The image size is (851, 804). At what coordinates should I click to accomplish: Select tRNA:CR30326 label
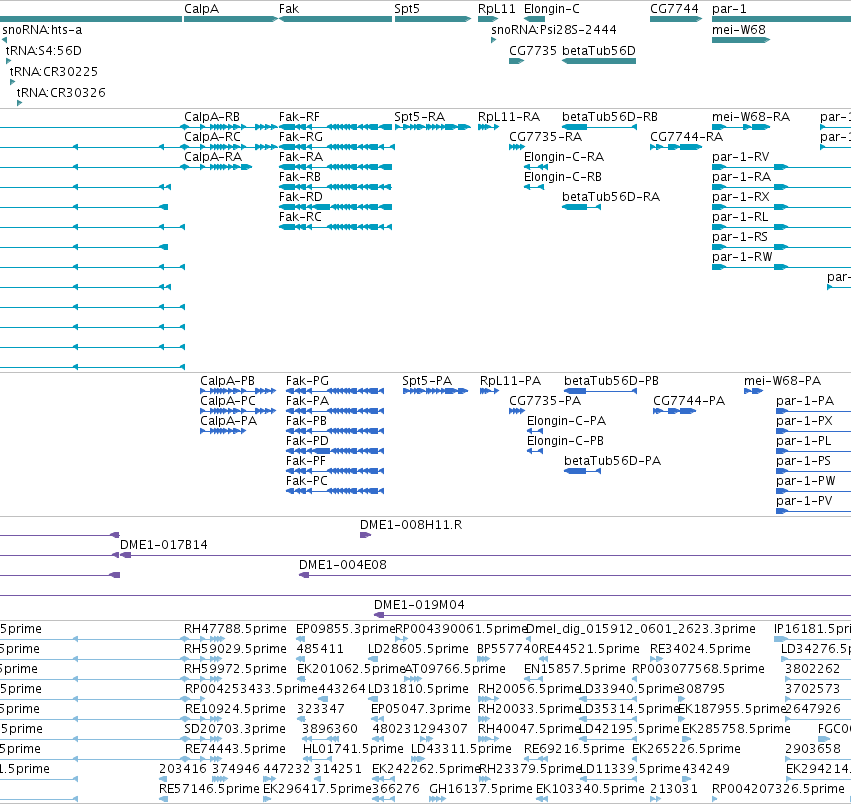(x=61, y=93)
